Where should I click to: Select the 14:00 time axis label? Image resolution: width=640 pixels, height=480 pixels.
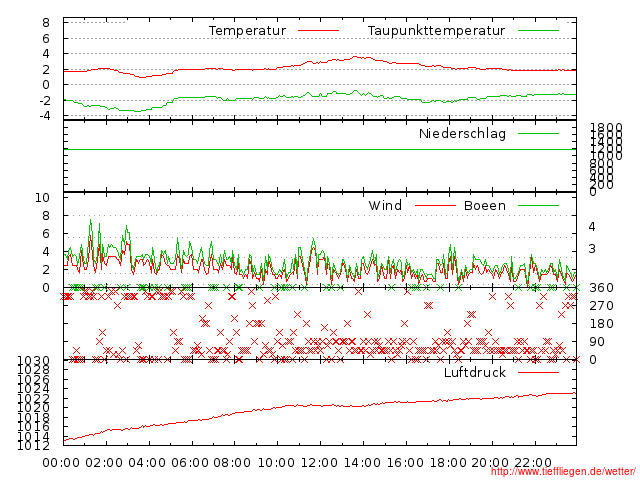click(362, 463)
